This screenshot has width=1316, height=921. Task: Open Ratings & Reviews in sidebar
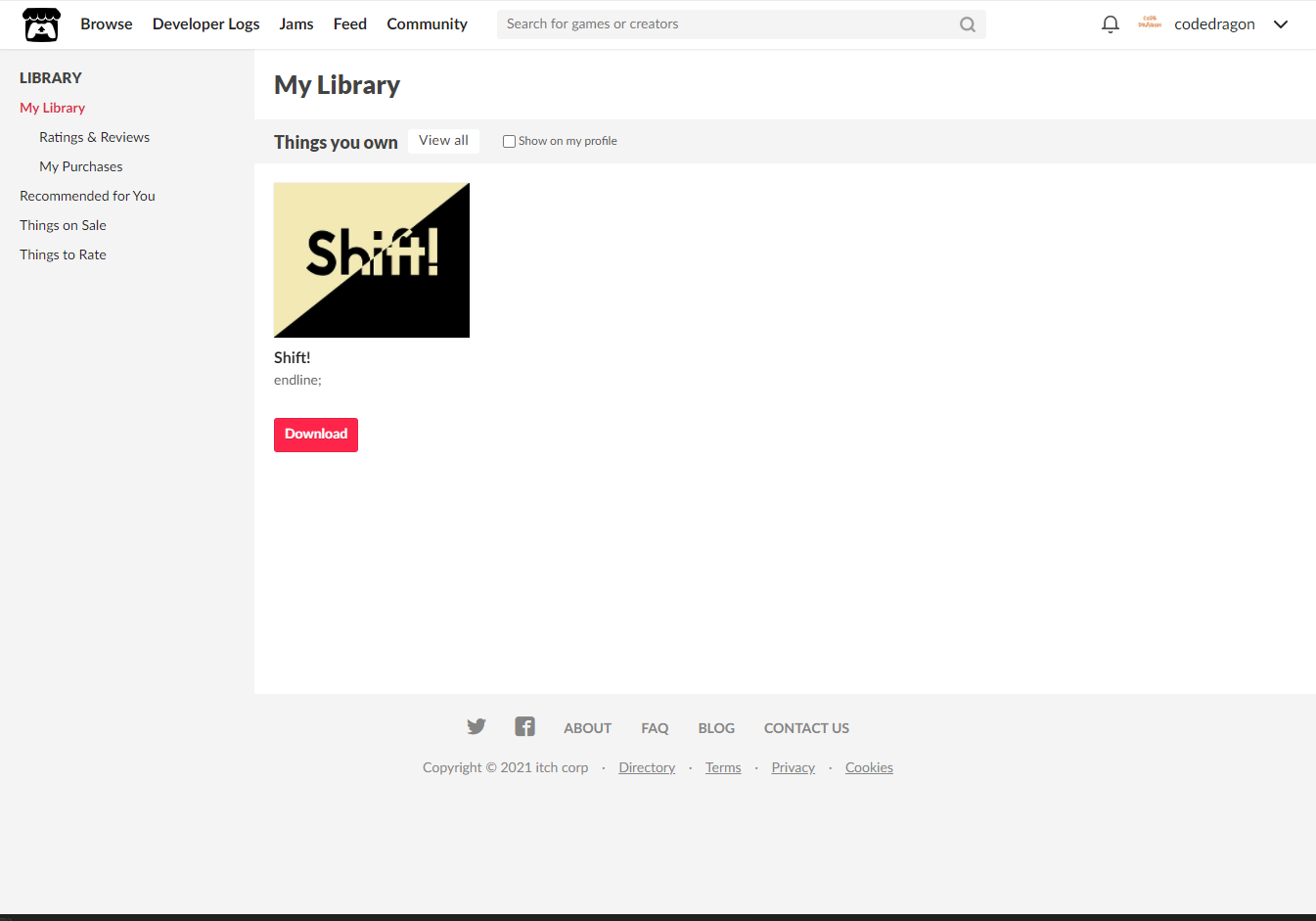pyautogui.click(x=95, y=137)
